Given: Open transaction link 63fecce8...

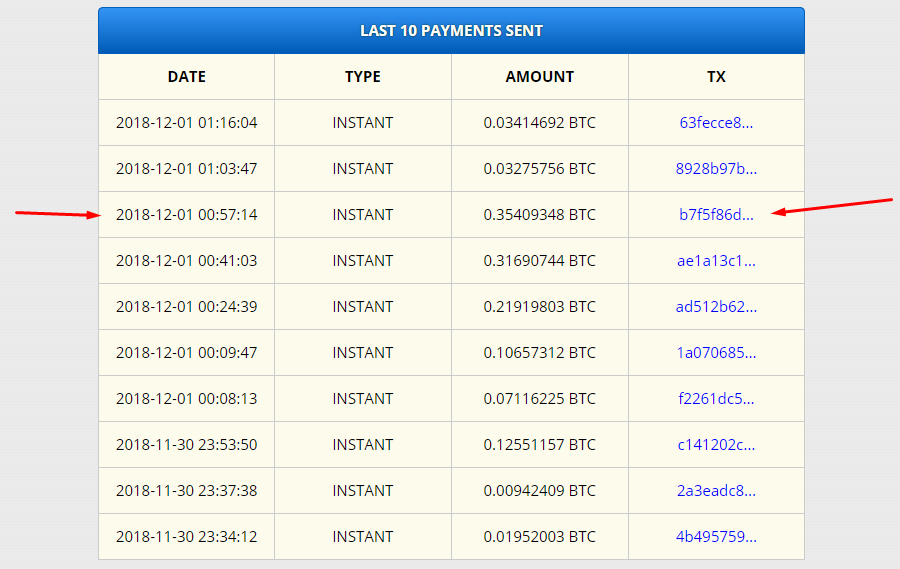Looking at the screenshot, I should point(716,123).
